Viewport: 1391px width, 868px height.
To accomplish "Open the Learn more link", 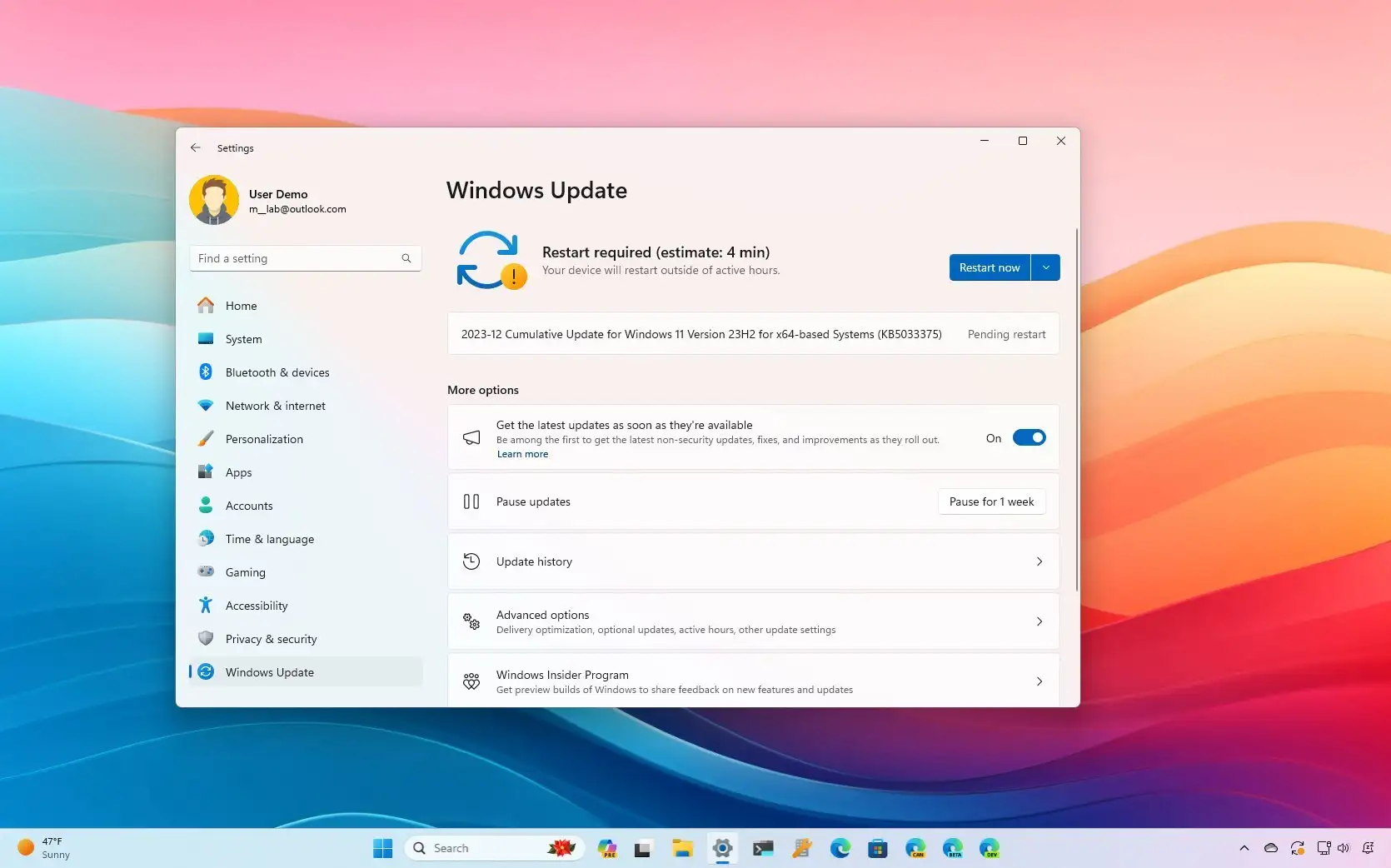I will point(522,454).
